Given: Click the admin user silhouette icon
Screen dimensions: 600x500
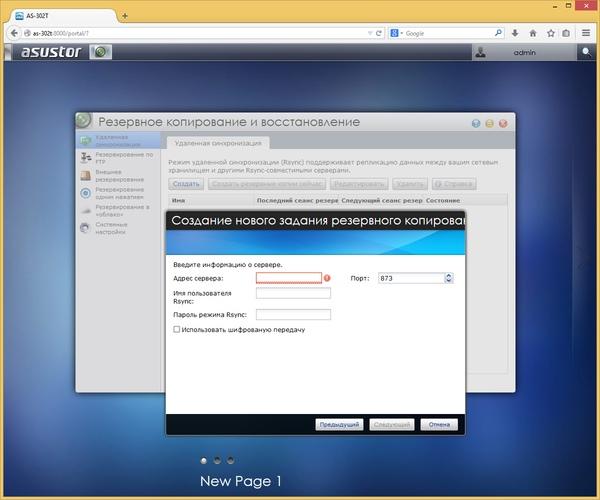Looking at the screenshot, I should click(x=481, y=52).
